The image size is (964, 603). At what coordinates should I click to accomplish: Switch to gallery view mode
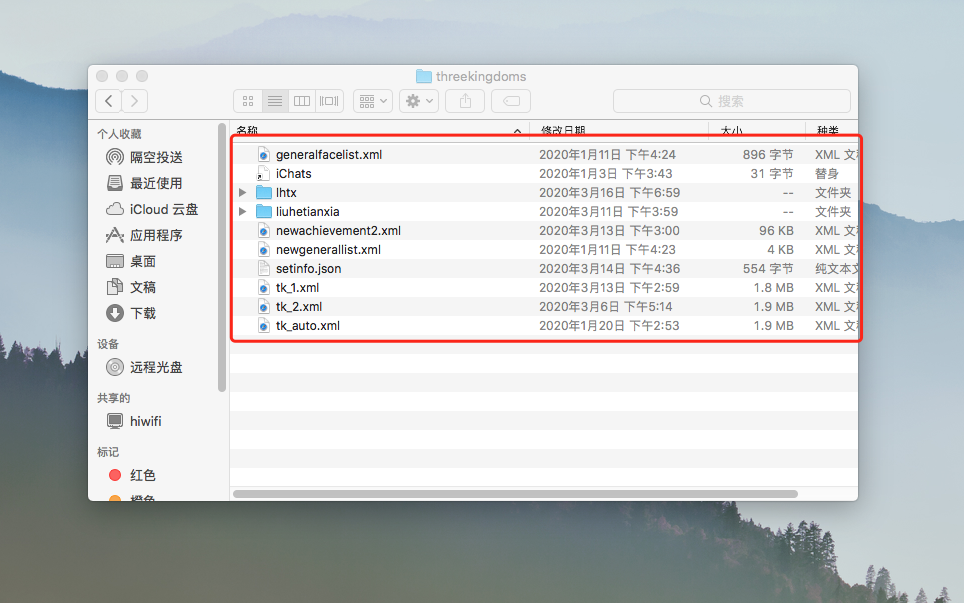pos(329,101)
